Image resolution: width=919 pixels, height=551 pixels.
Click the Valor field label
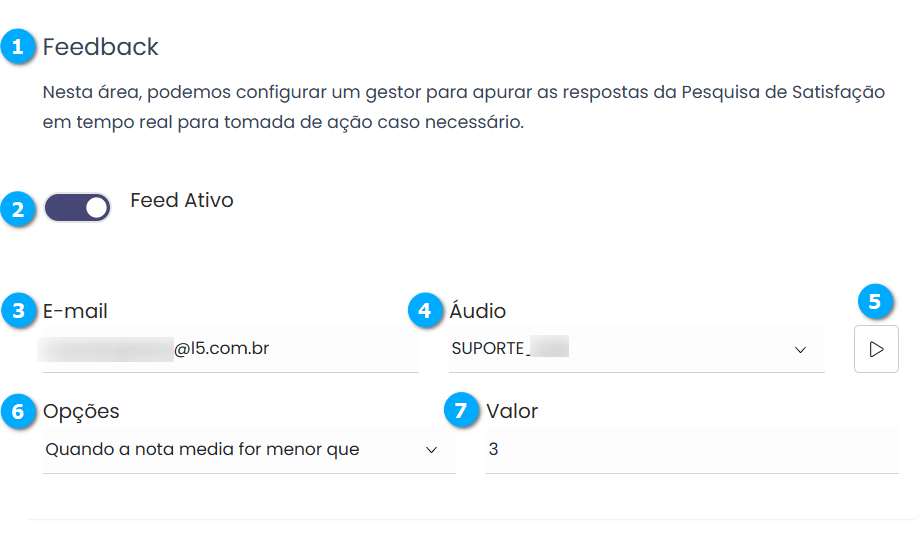click(x=512, y=411)
